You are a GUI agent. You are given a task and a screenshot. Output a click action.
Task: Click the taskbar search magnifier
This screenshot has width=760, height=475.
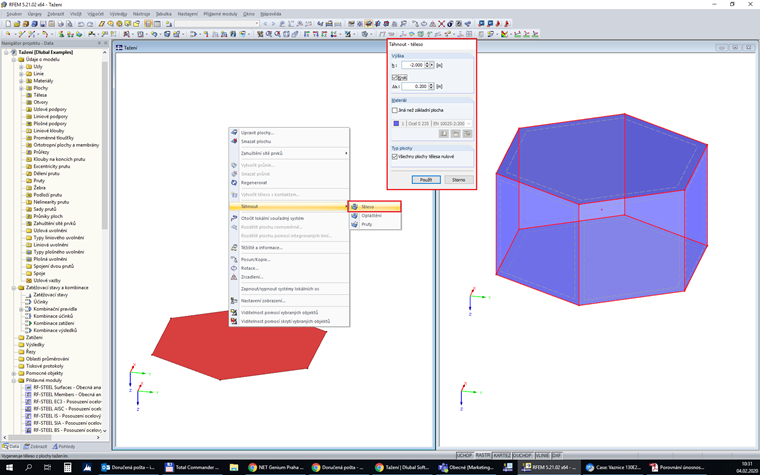[x=28, y=468]
